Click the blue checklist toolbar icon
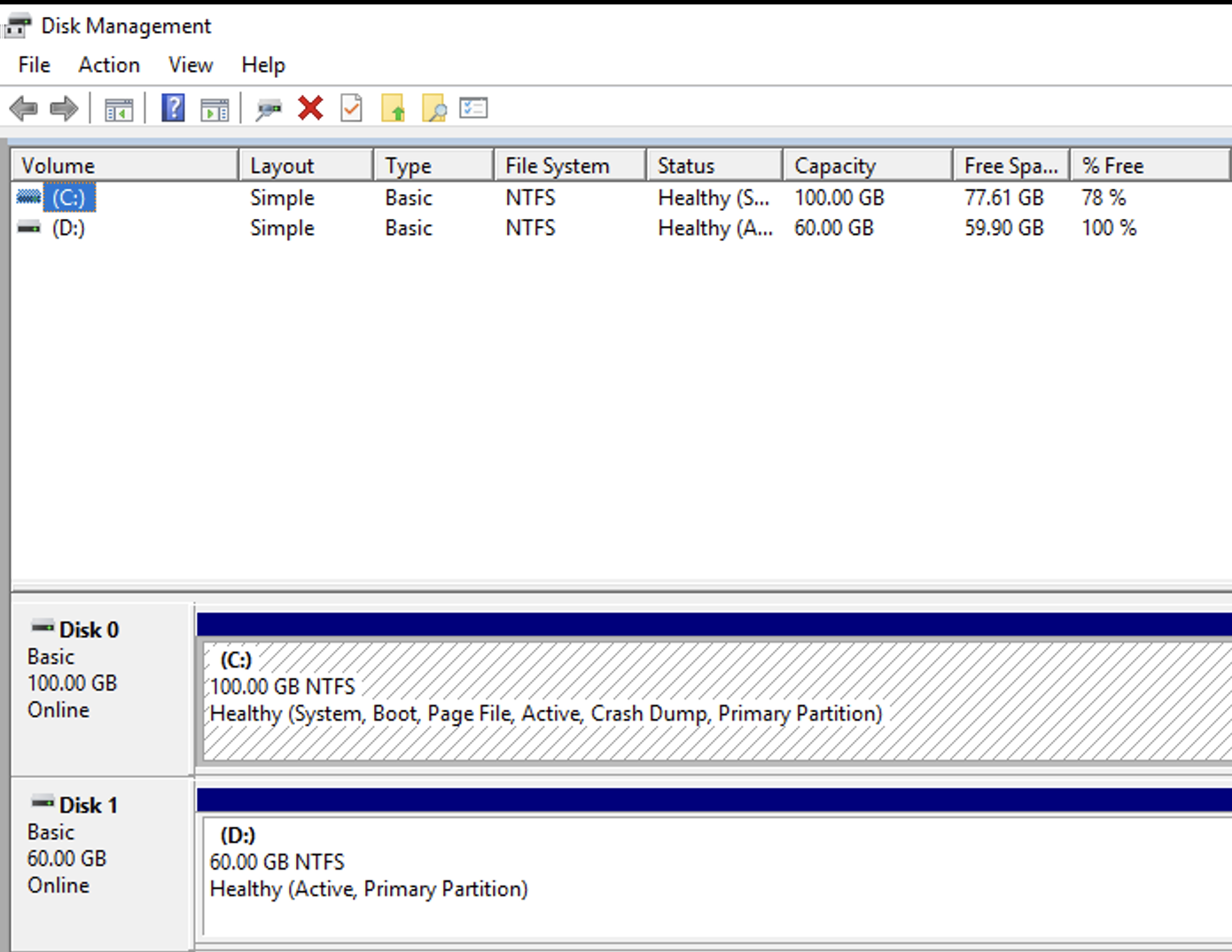Screen dimensions: 1232x952 [x=473, y=107]
